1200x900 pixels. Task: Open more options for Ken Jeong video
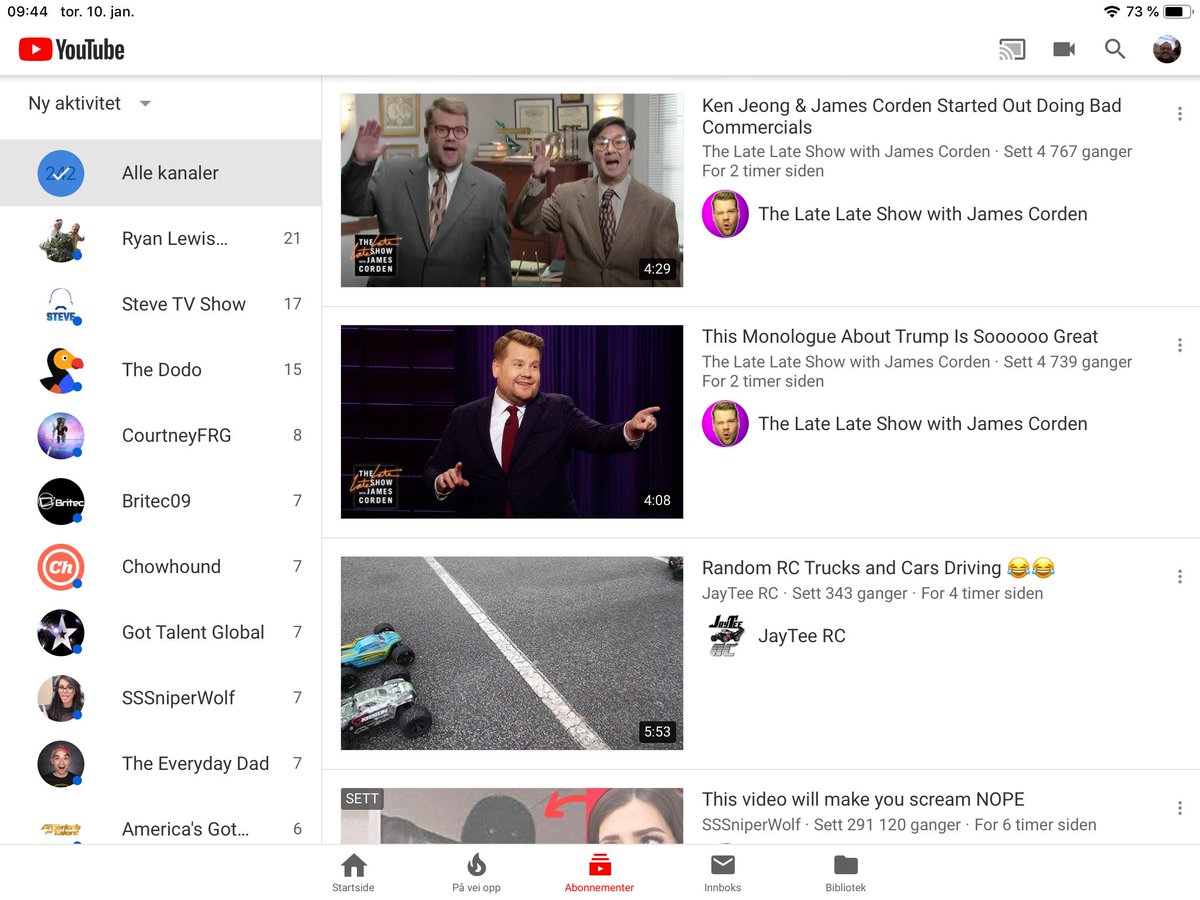pyautogui.click(x=1180, y=114)
